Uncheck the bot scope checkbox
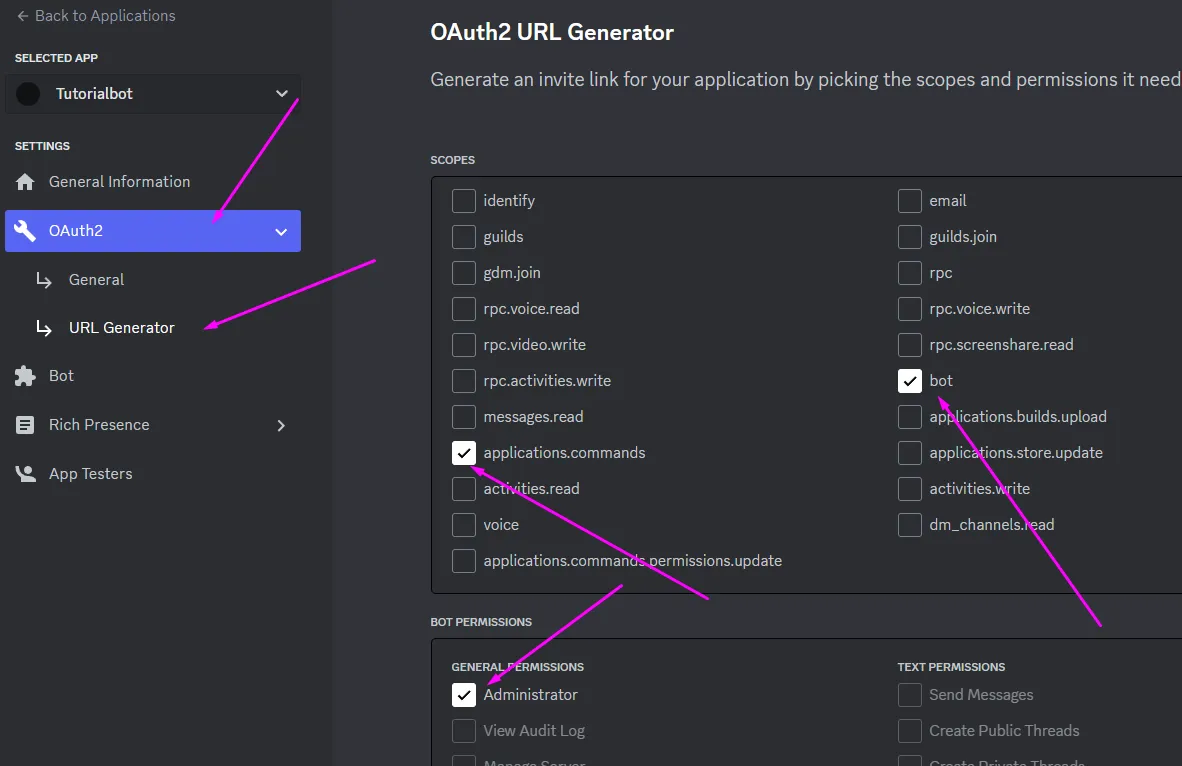1182x766 pixels. pyautogui.click(x=910, y=381)
